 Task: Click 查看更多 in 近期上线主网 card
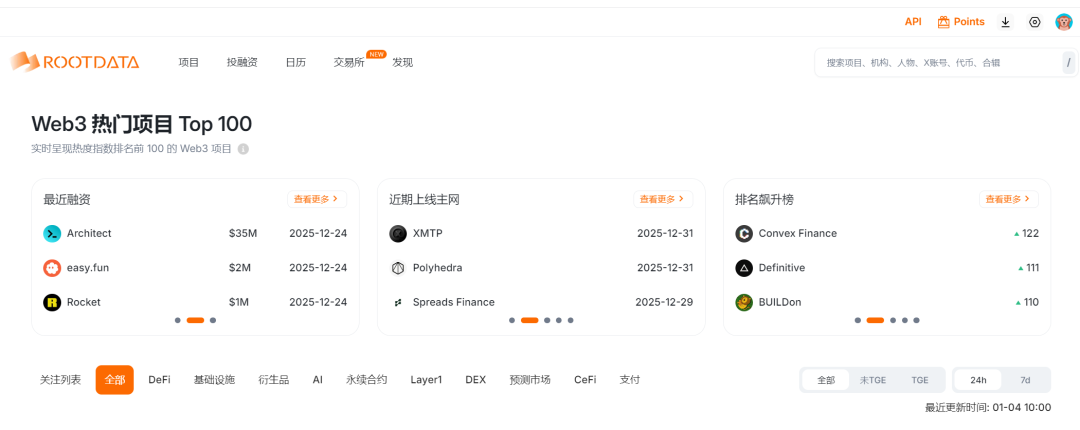pos(663,199)
